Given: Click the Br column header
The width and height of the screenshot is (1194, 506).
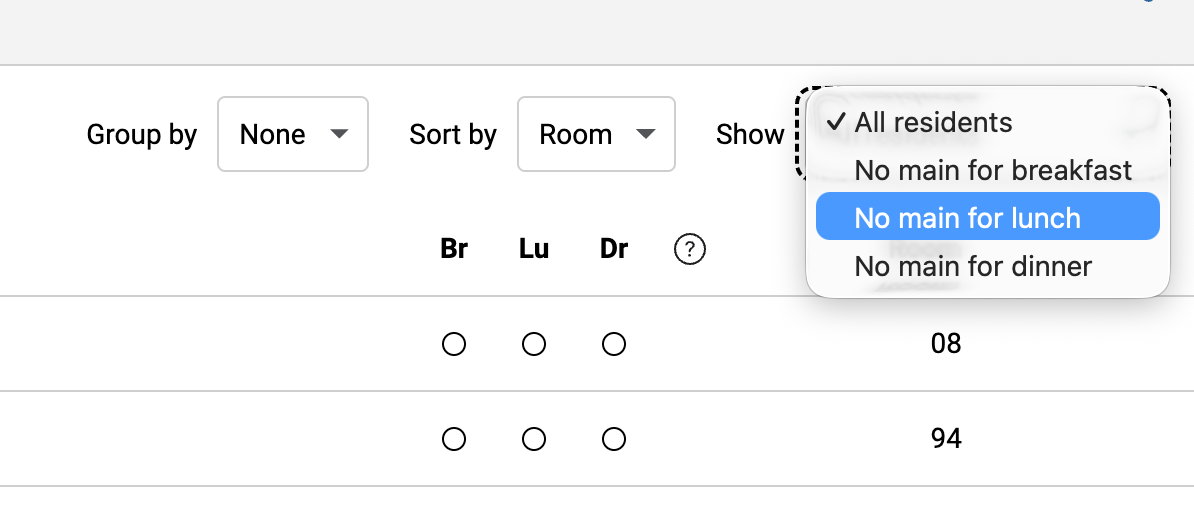Looking at the screenshot, I should click(x=454, y=249).
